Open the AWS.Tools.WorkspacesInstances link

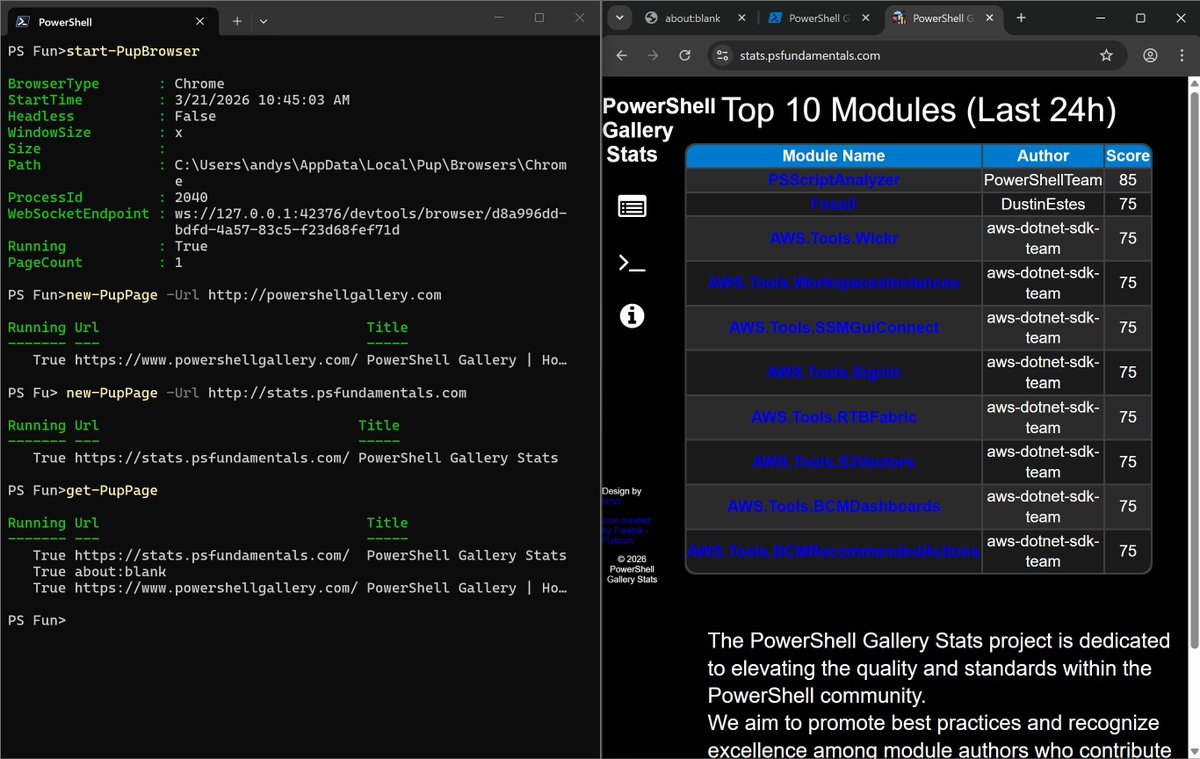click(x=833, y=283)
